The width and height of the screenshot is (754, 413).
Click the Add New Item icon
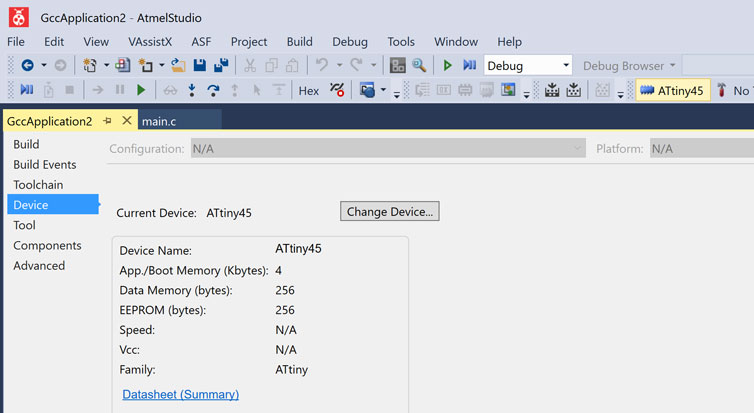[x=146, y=65]
